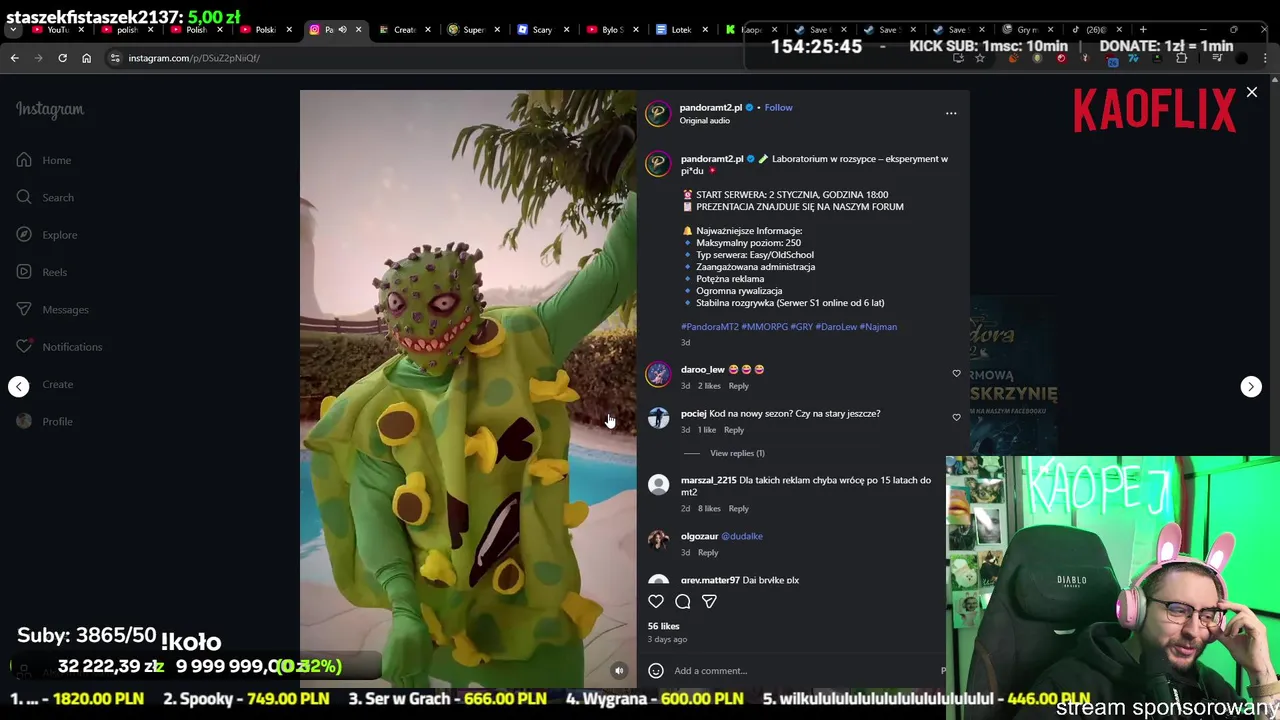Open the site info icon in the address bar
The height and width of the screenshot is (720, 1280).
point(115,58)
